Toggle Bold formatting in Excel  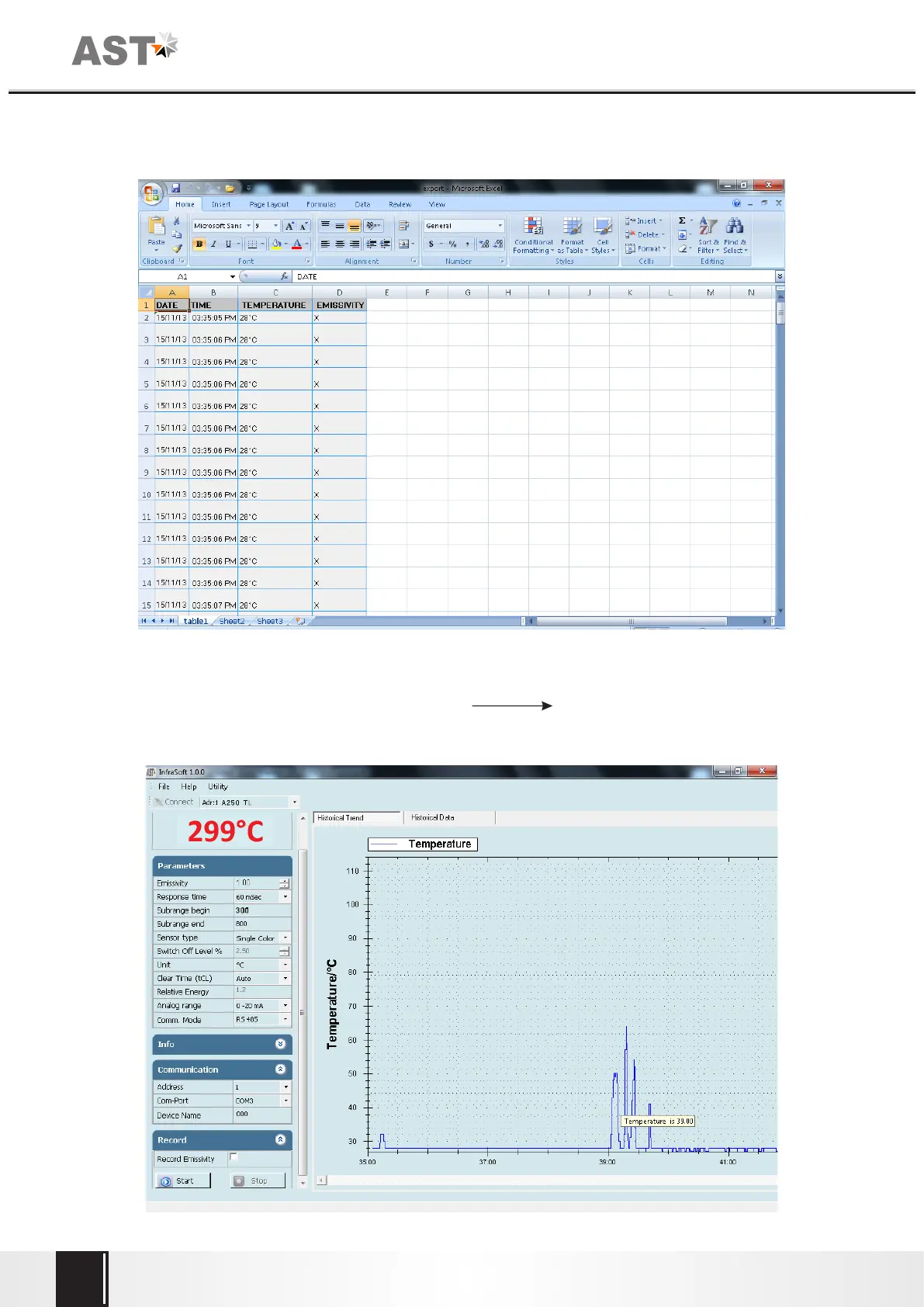(199, 244)
